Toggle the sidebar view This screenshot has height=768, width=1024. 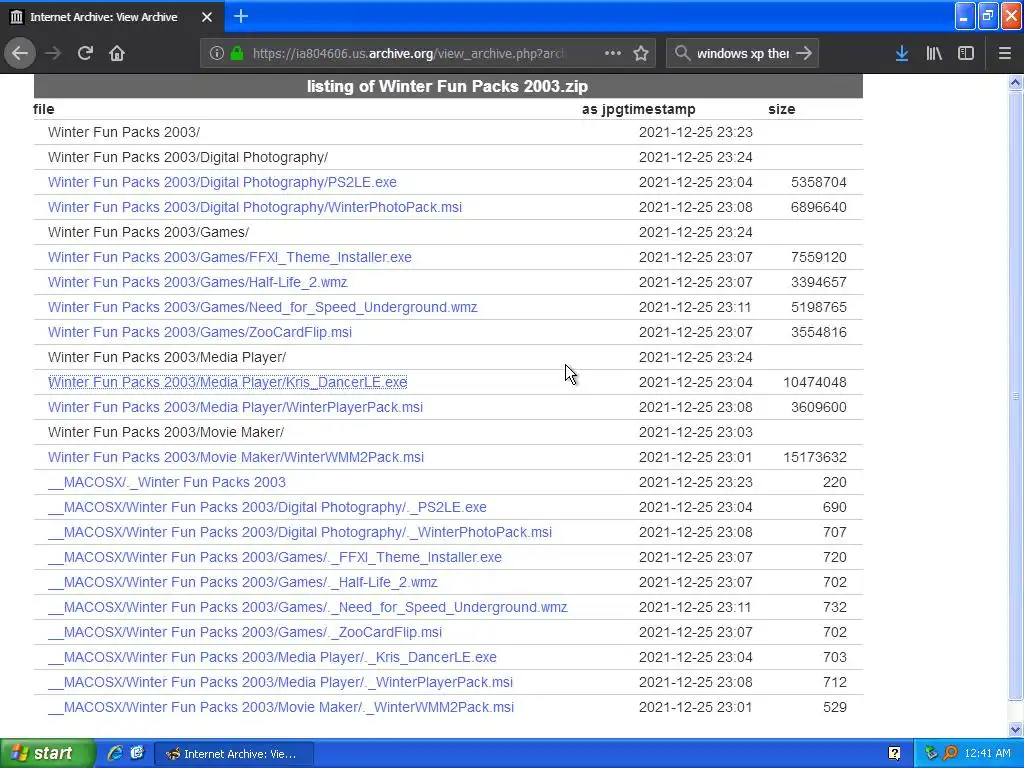pyautogui.click(x=966, y=53)
